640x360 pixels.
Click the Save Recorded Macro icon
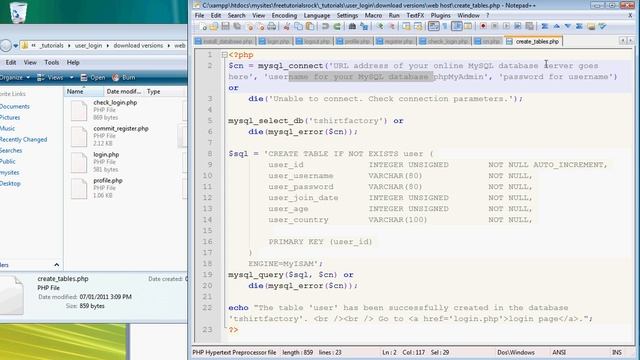click(529, 26)
